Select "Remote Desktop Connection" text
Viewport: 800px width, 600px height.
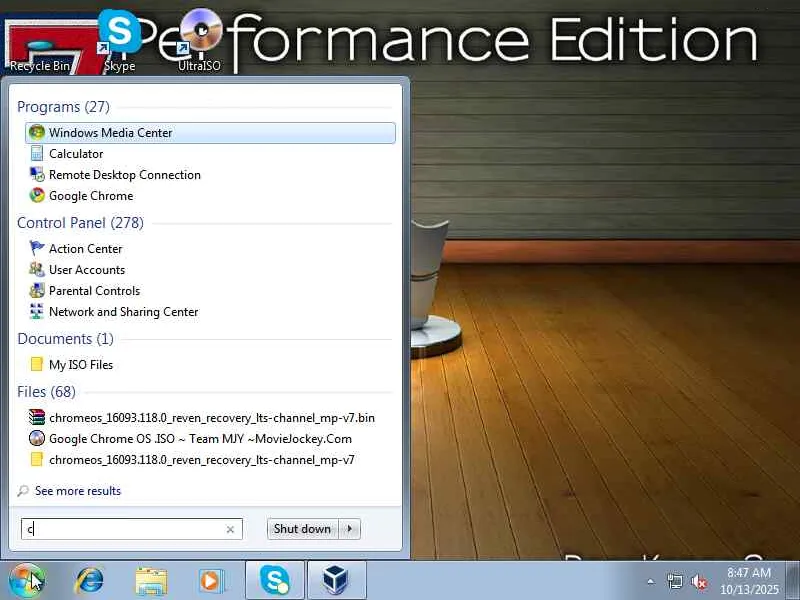[125, 174]
